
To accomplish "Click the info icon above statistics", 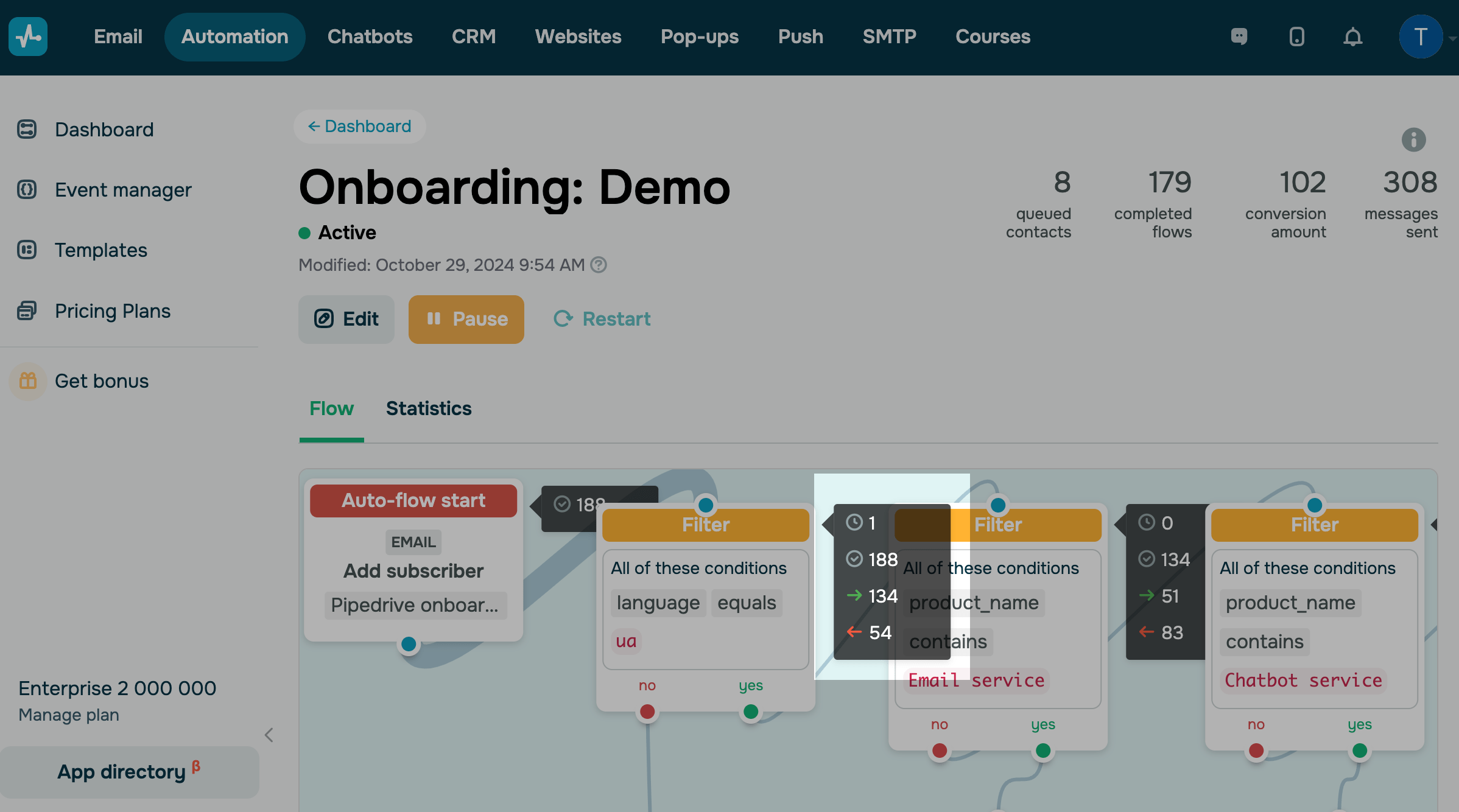I will pos(1413,139).
